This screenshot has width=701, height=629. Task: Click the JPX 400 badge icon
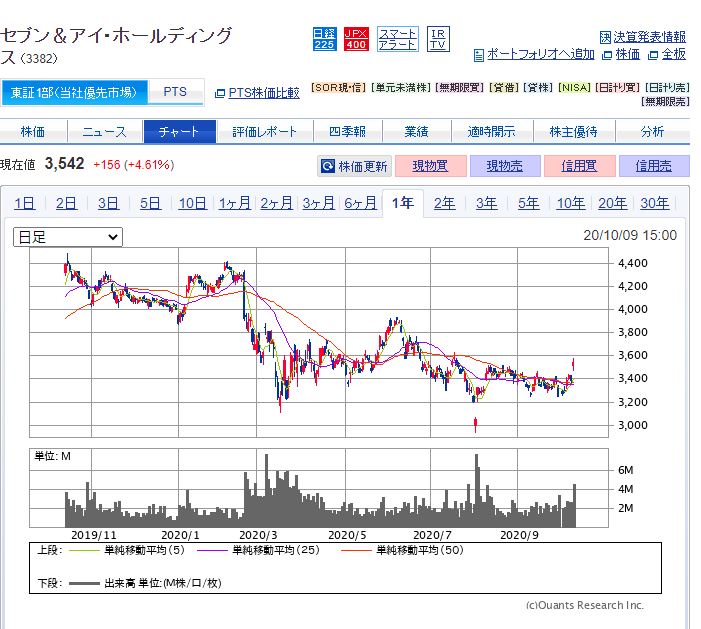356,39
